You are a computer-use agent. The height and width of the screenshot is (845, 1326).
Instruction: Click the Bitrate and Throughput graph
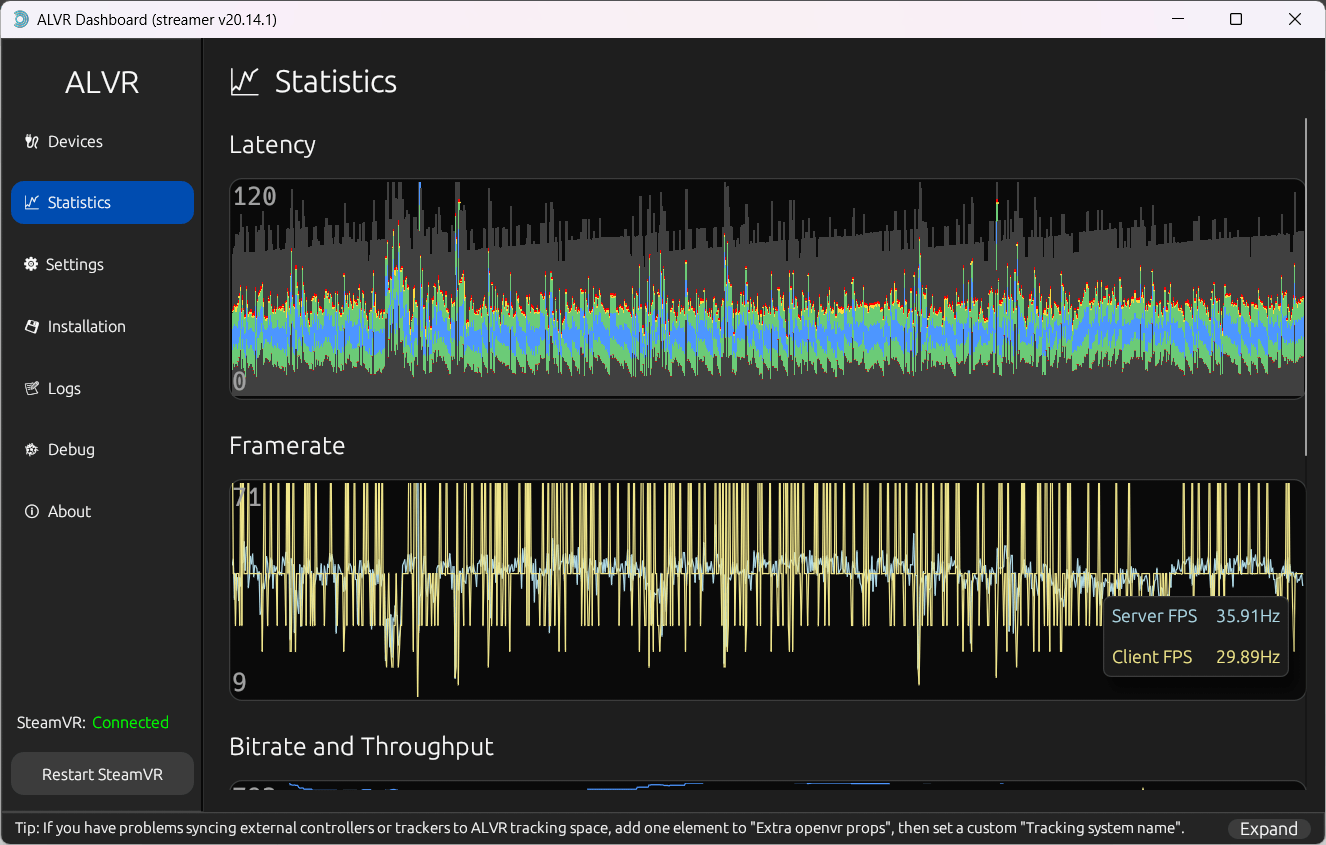tap(767, 786)
